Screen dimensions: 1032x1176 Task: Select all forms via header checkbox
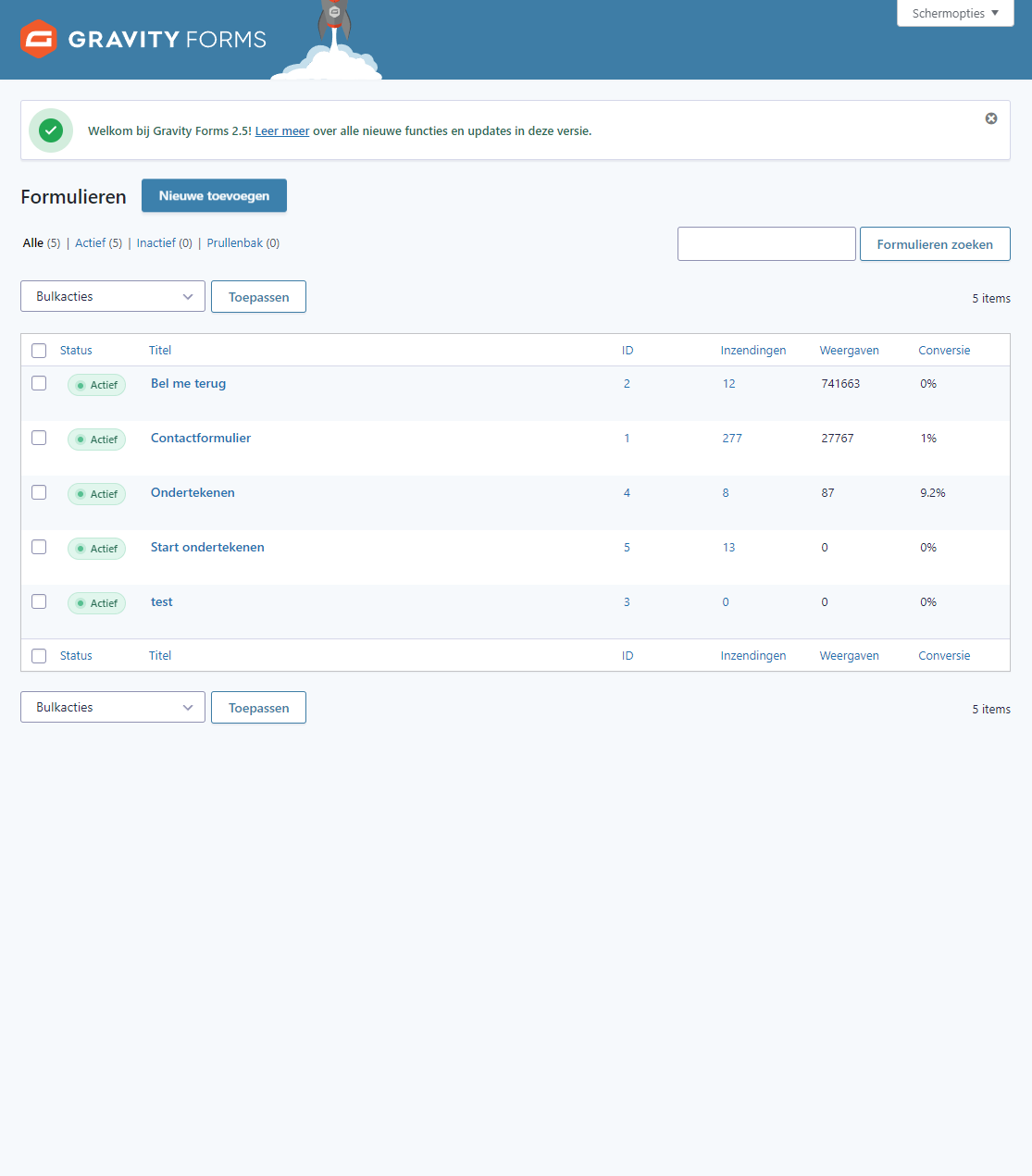[x=39, y=351]
